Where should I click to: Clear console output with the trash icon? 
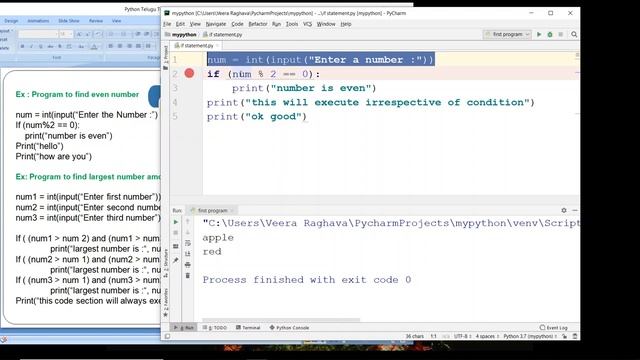pyautogui.click(x=188, y=276)
